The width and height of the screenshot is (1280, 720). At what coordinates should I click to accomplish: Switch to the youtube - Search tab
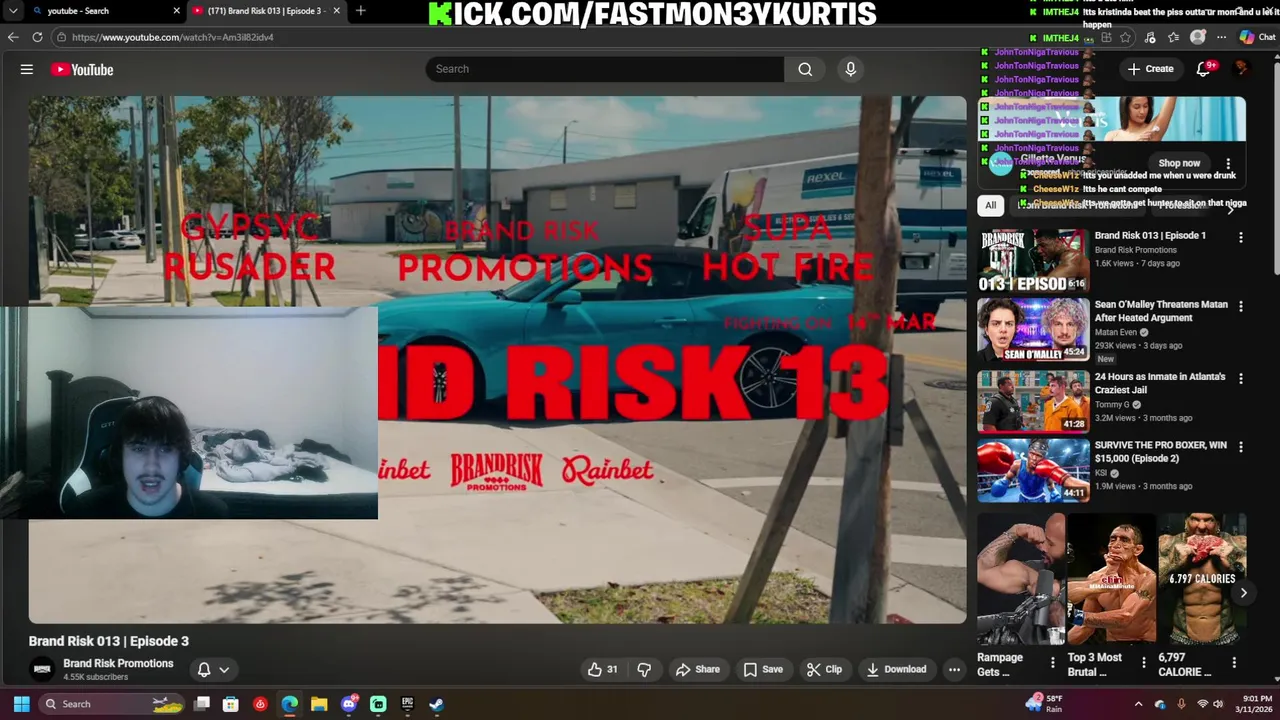[97, 11]
